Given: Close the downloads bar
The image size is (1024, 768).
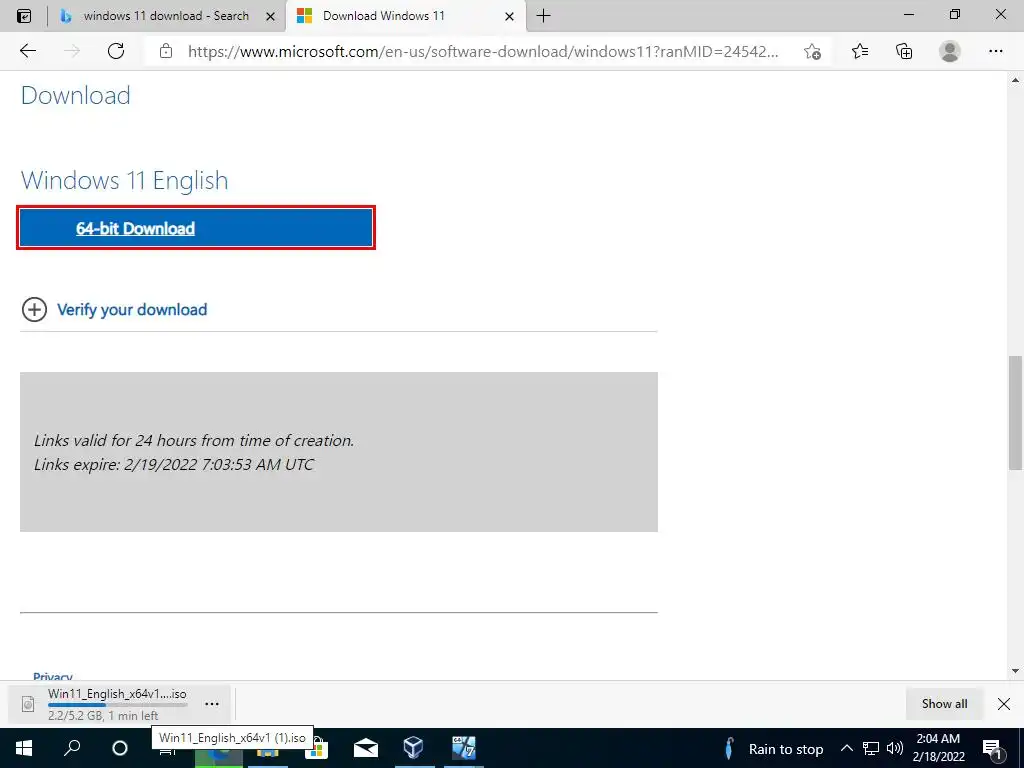Looking at the screenshot, I should pyautogui.click(x=1004, y=704).
